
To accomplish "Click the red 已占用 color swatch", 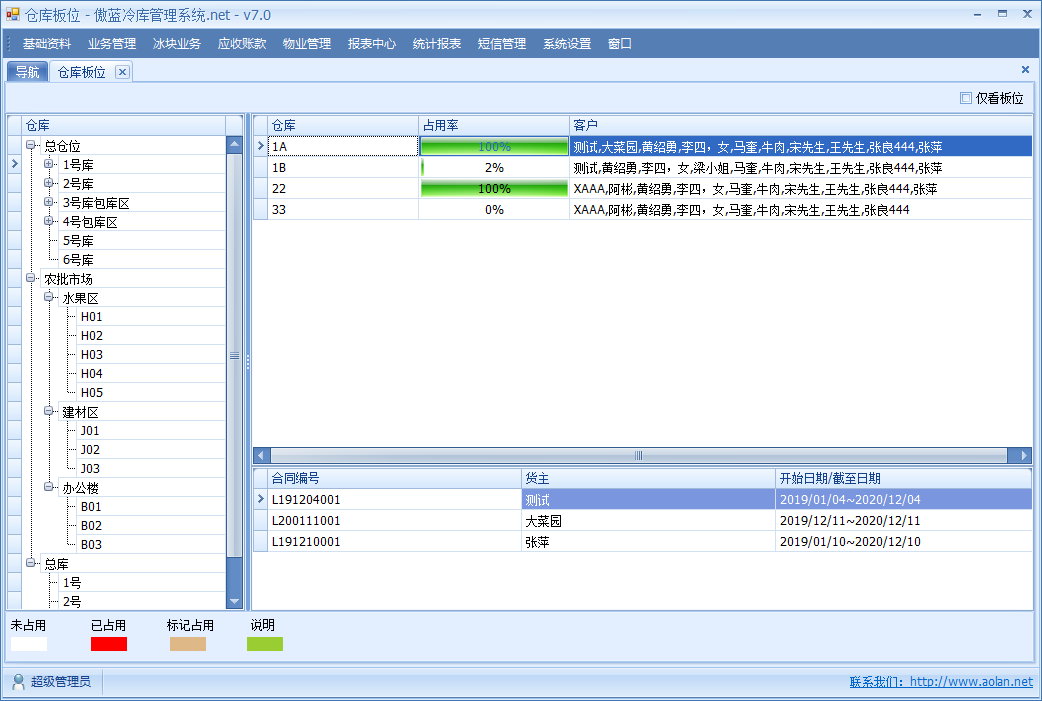I will (109, 644).
